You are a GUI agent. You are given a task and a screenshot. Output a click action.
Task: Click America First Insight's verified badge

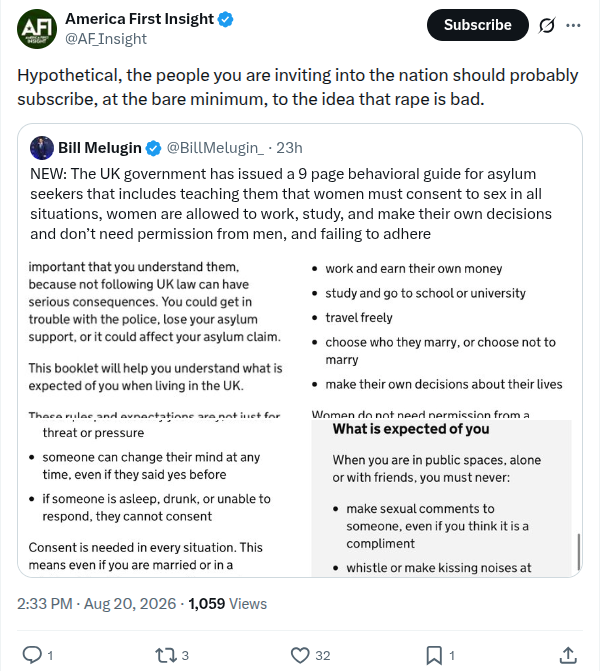(x=226, y=19)
